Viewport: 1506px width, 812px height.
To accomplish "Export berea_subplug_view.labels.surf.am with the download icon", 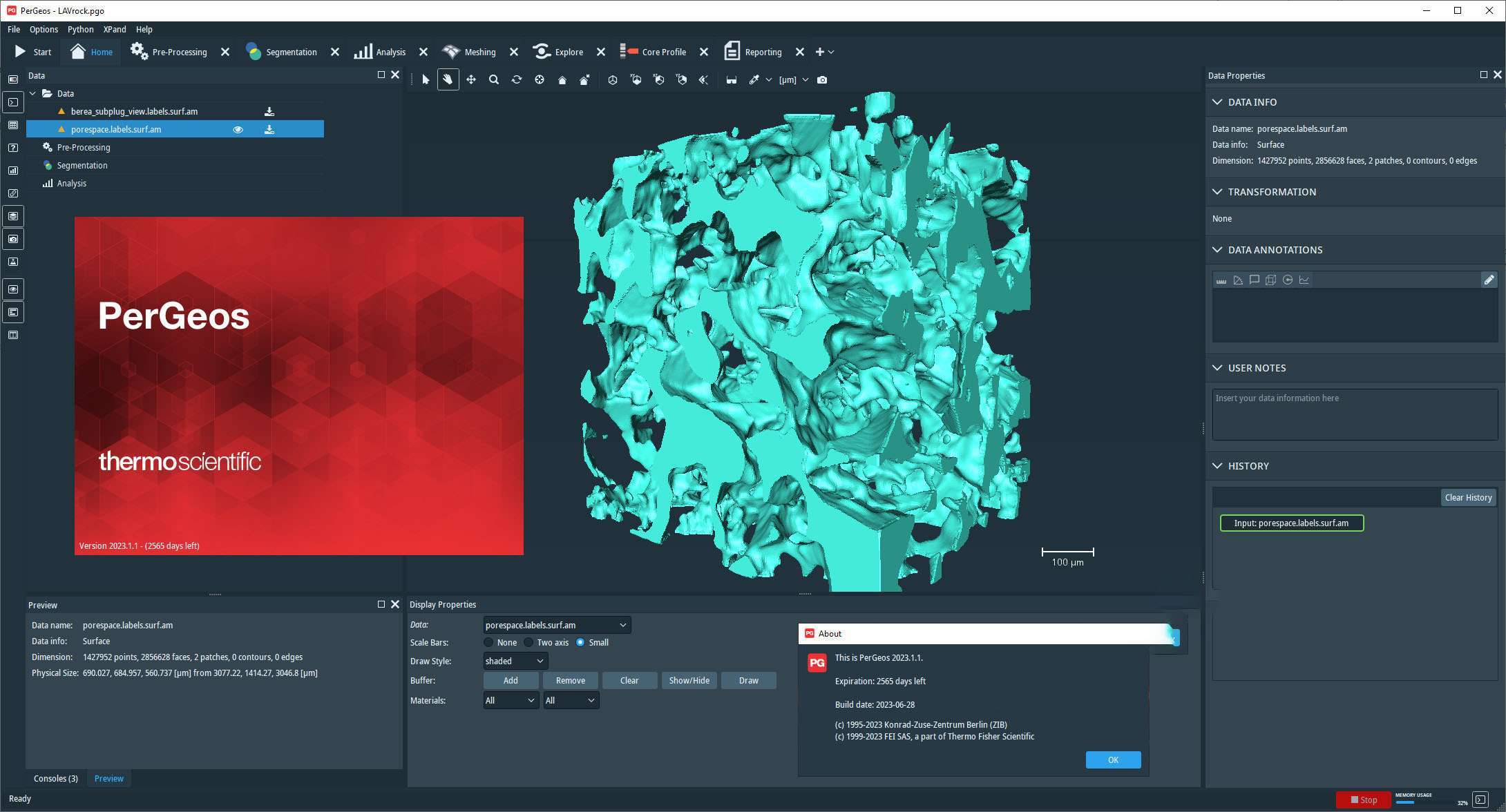I will pos(269,111).
